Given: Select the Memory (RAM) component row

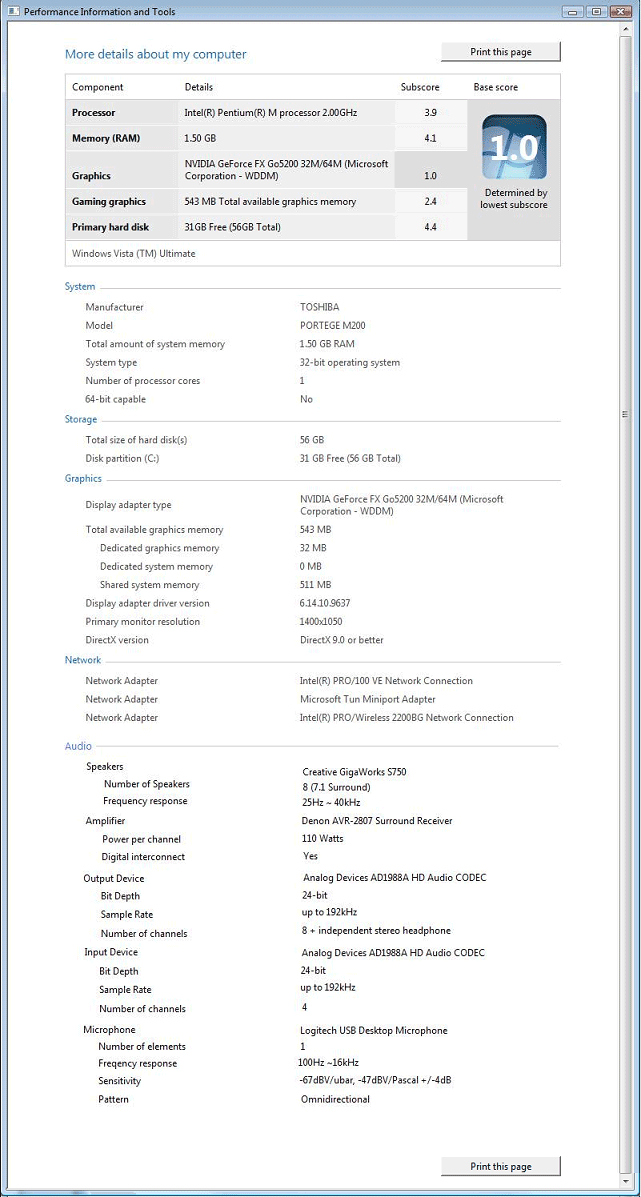Looking at the screenshot, I should (104, 138).
